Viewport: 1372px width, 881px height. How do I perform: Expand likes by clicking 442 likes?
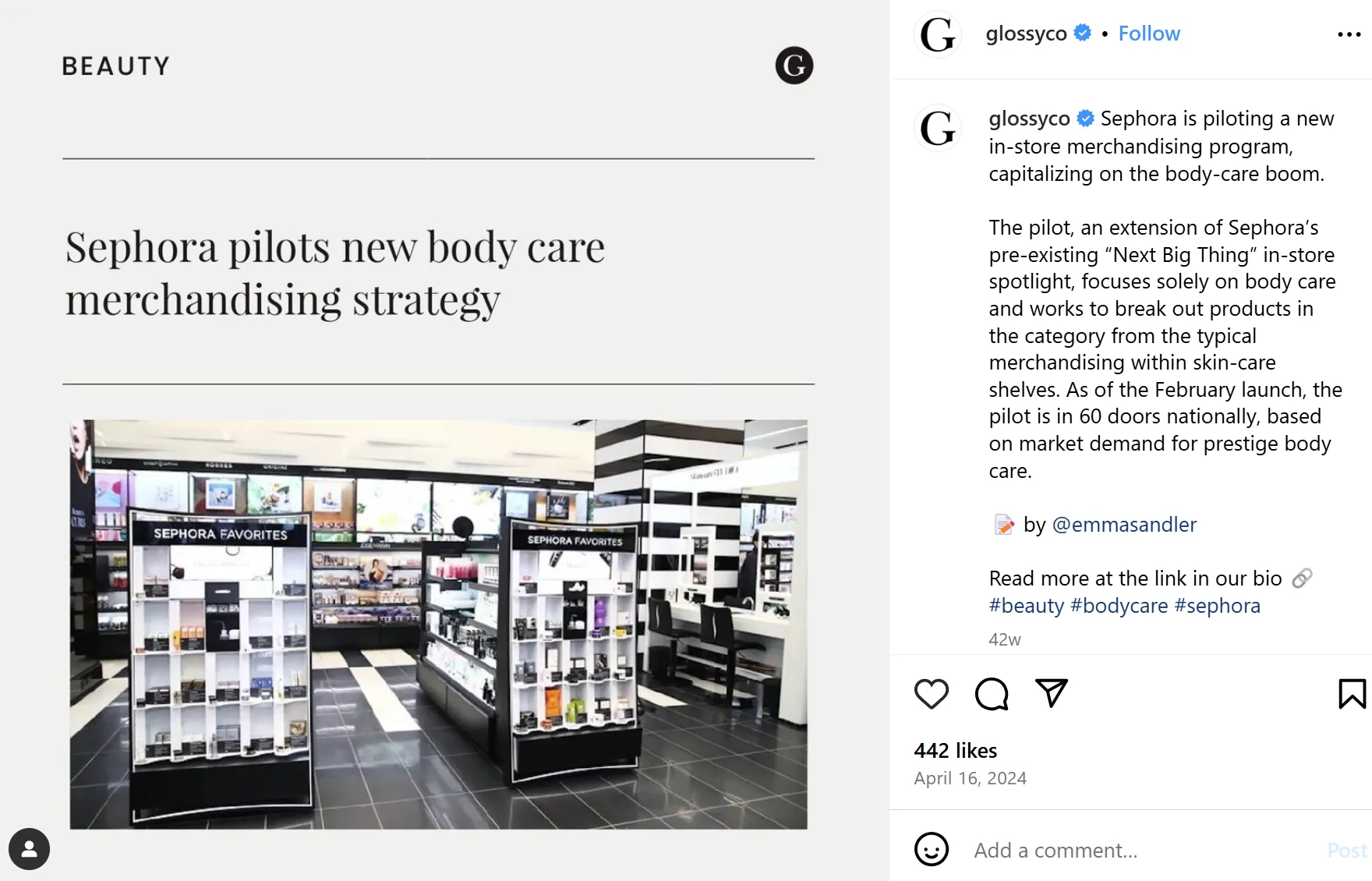point(955,751)
